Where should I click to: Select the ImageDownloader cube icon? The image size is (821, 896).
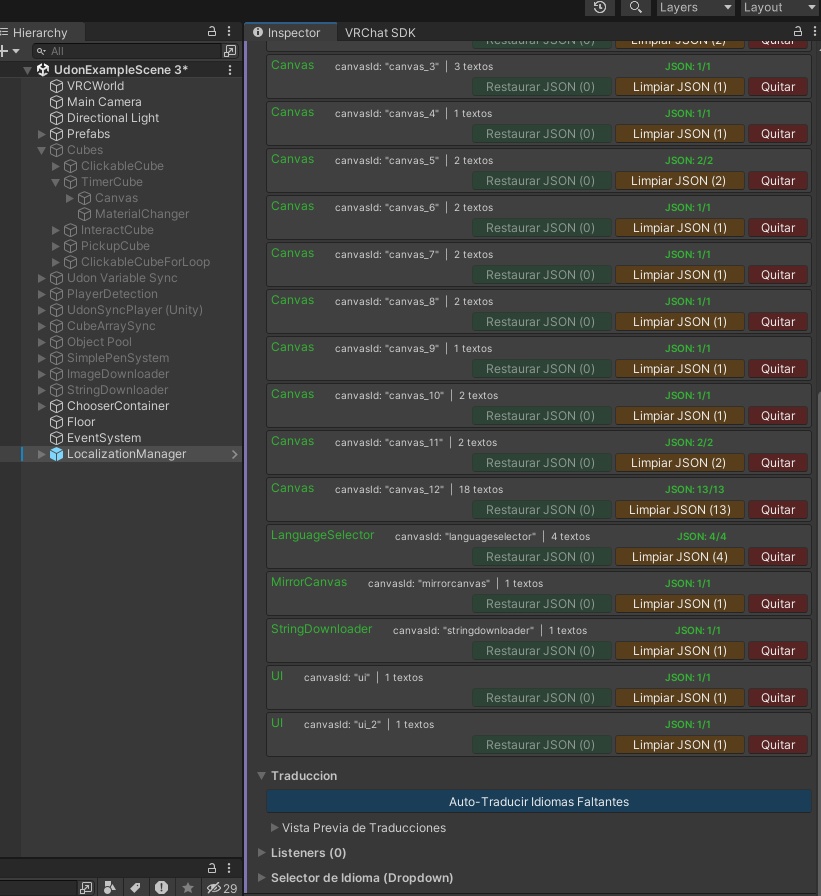pyautogui.click(x=56, y=374)
